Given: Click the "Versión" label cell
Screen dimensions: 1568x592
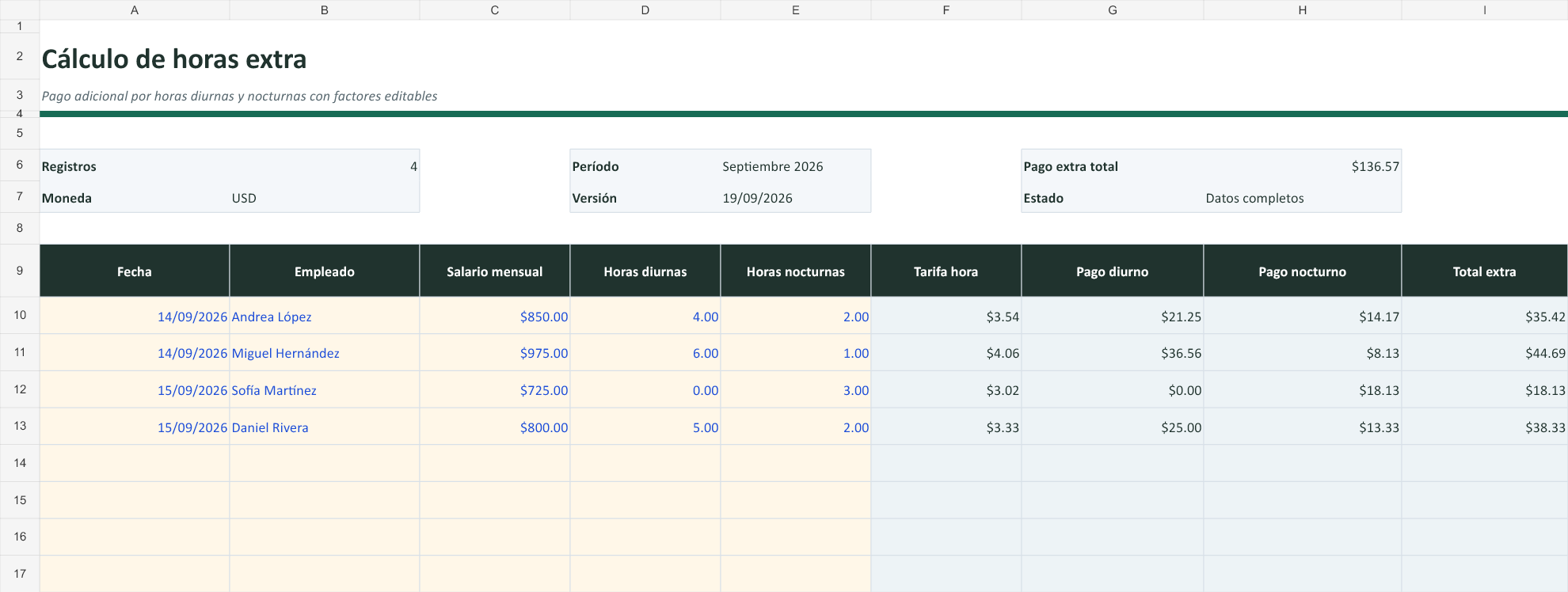Looking at the screenshot, I should click(x=645, y=198).
